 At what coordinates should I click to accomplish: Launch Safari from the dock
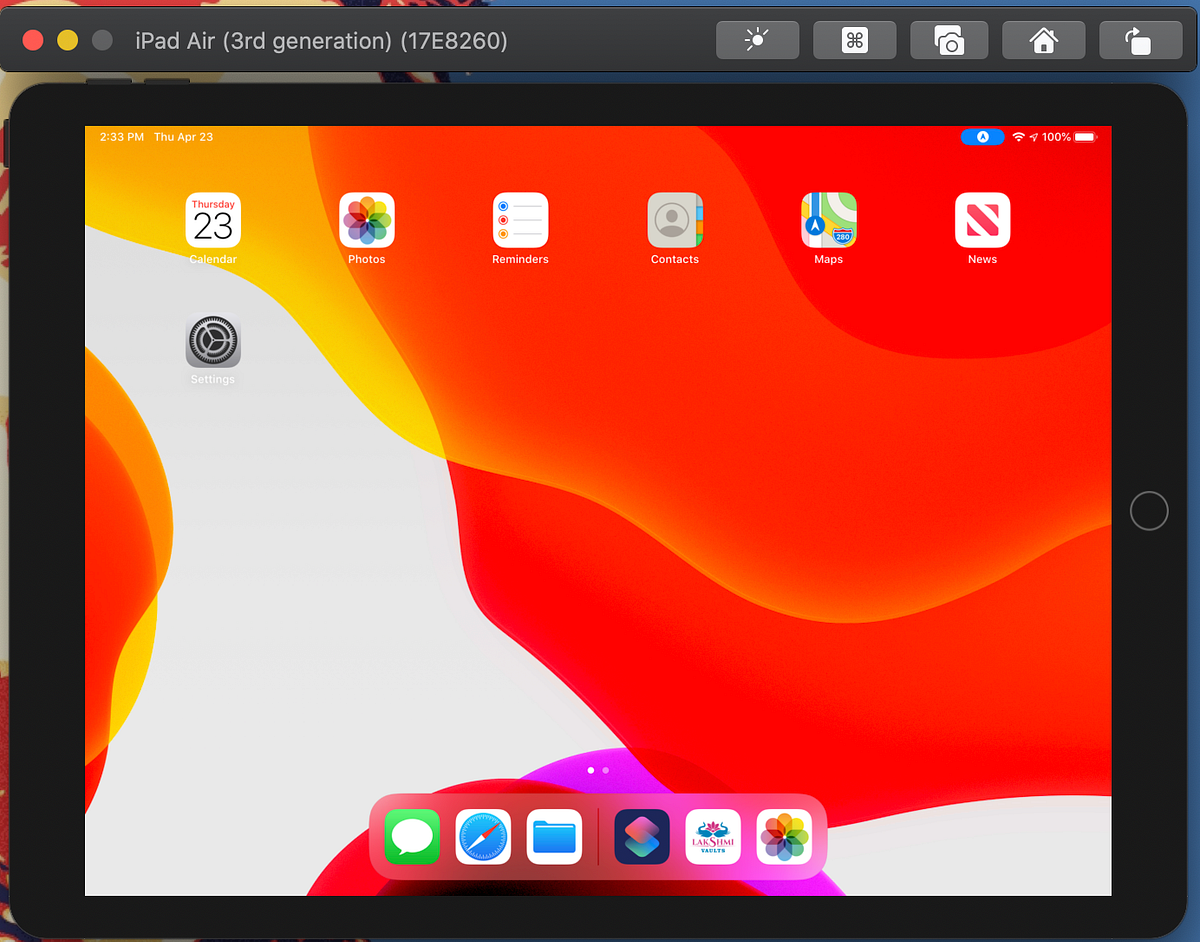(x=483, y=837)
